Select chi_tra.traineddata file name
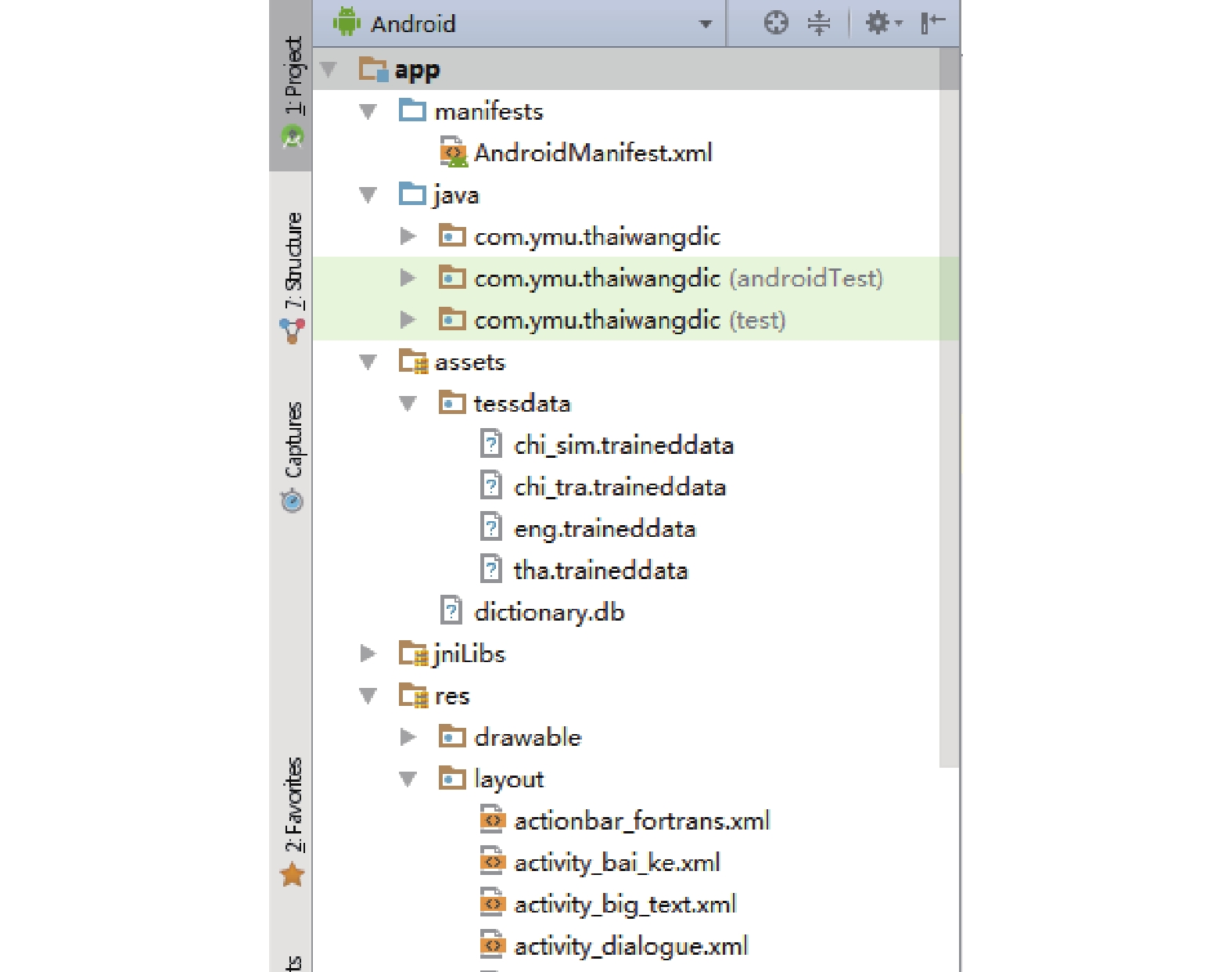This screenshot has height=972, width=1232. [x=620, y=487]
